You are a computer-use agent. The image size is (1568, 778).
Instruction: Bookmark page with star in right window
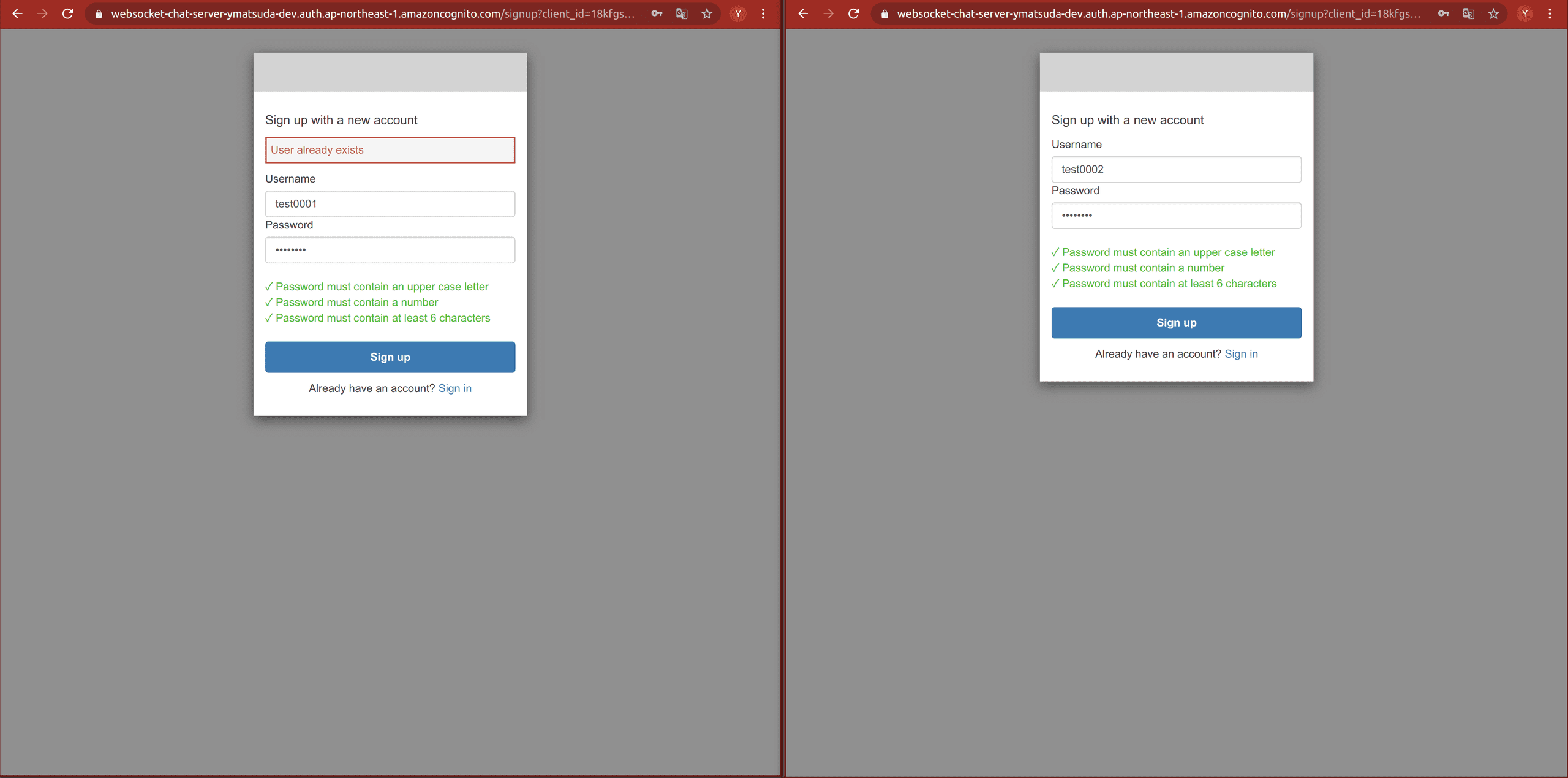tap(1493, 13)
